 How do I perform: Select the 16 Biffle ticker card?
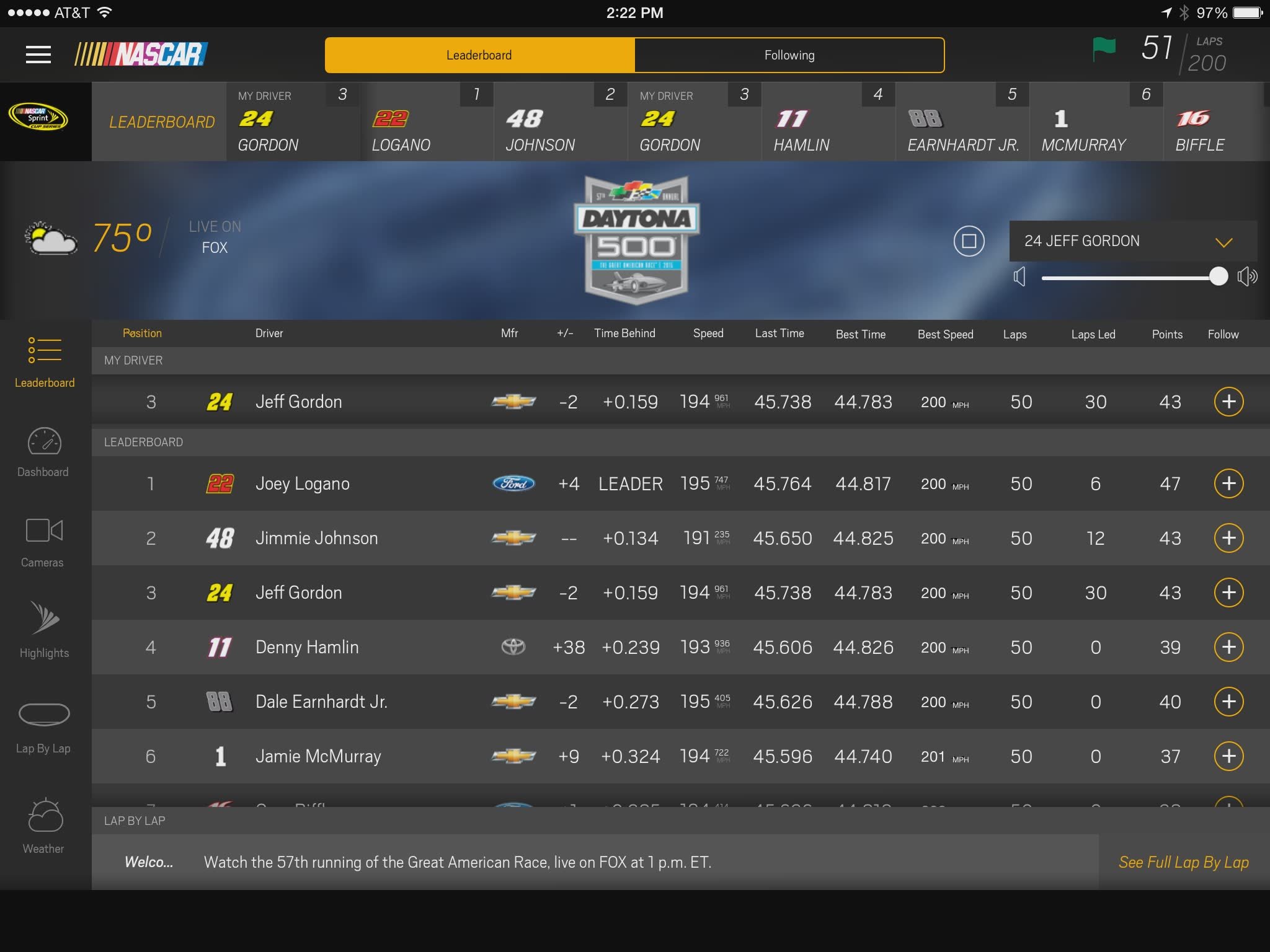coord(1217,121)
